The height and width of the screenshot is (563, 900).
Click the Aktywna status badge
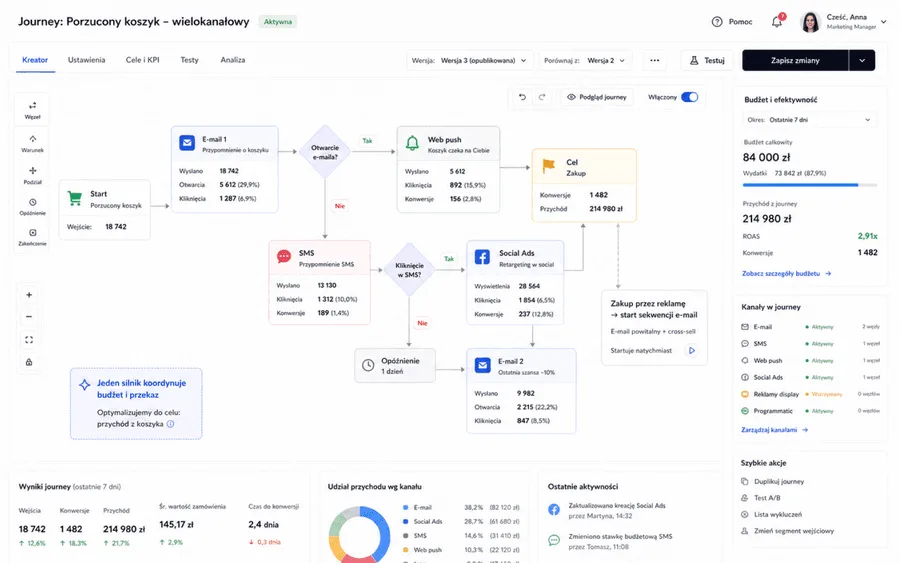tap(278, 22)
